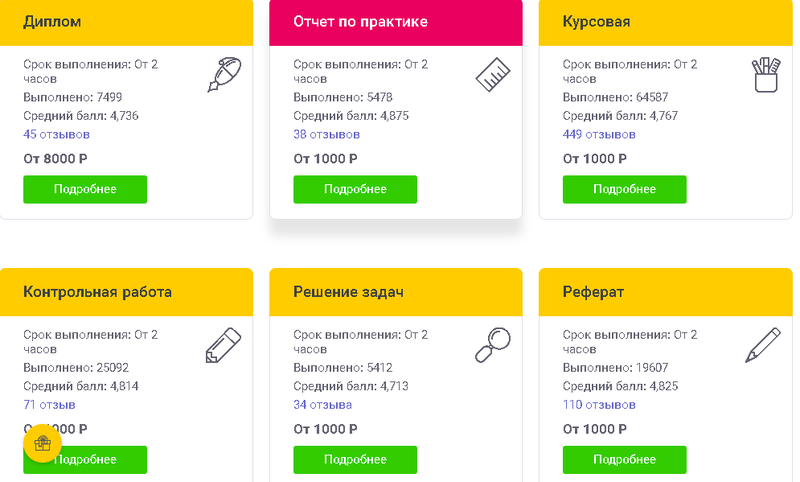Click the ruler icon in Отчет по практике
The image size is (800, 482).
(x=494, y=75)
